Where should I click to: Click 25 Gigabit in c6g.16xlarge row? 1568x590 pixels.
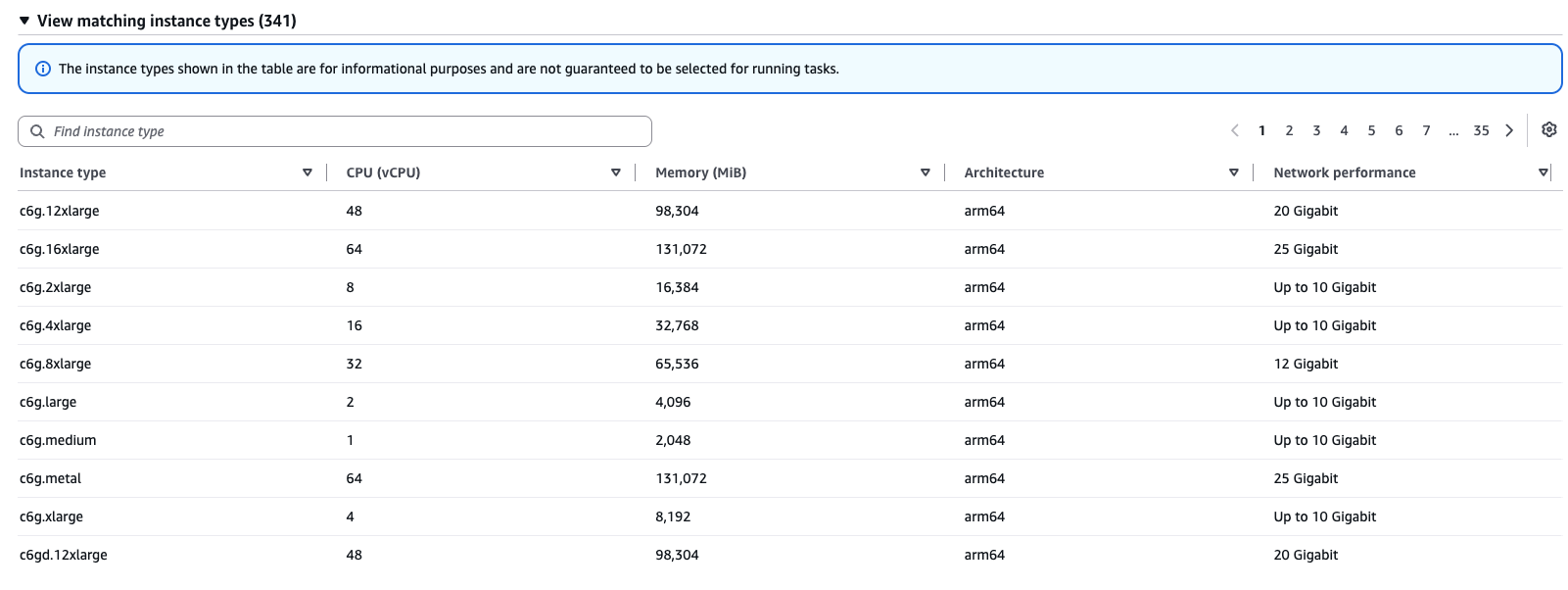(x=1306, y=249)
